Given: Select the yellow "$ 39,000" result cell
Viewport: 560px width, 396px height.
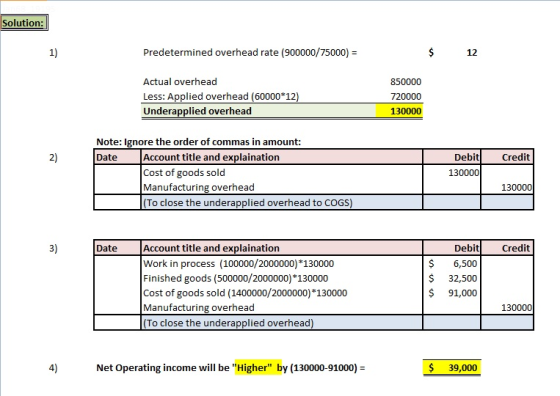Looking at the screenshot, I should [x=452, y=367].
